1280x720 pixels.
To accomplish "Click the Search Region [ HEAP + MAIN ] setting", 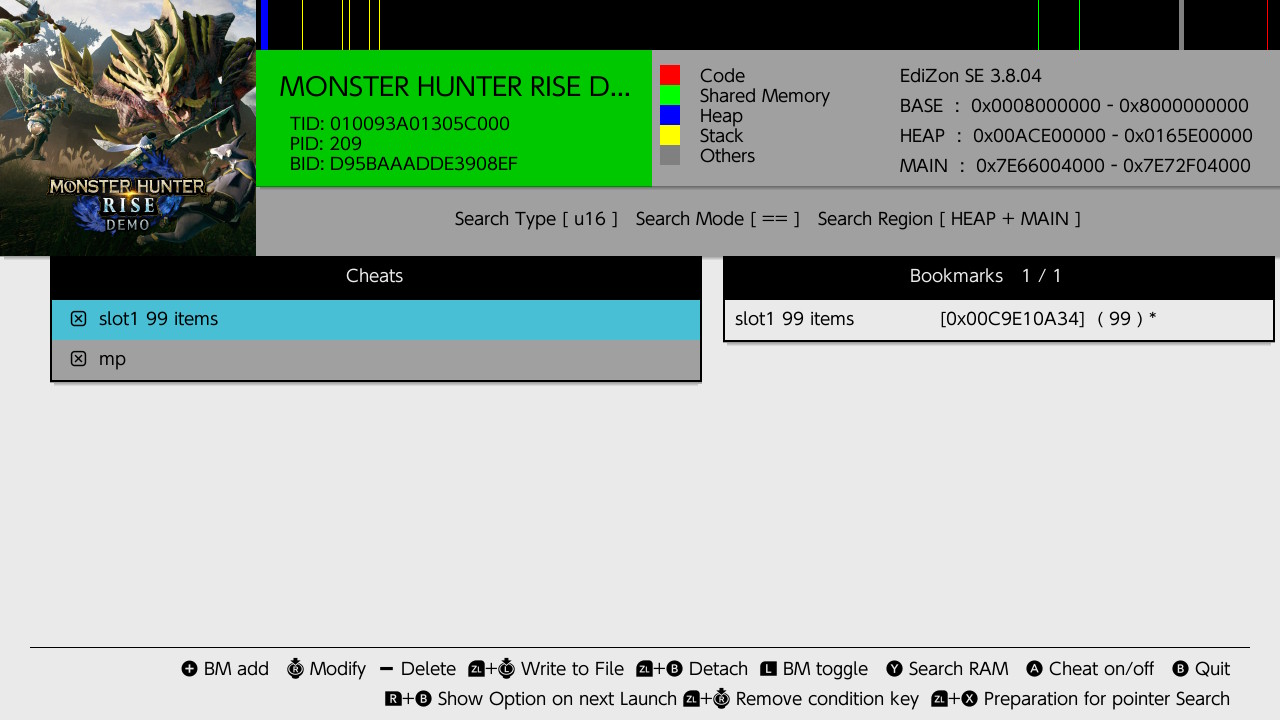I will point(949,219).
